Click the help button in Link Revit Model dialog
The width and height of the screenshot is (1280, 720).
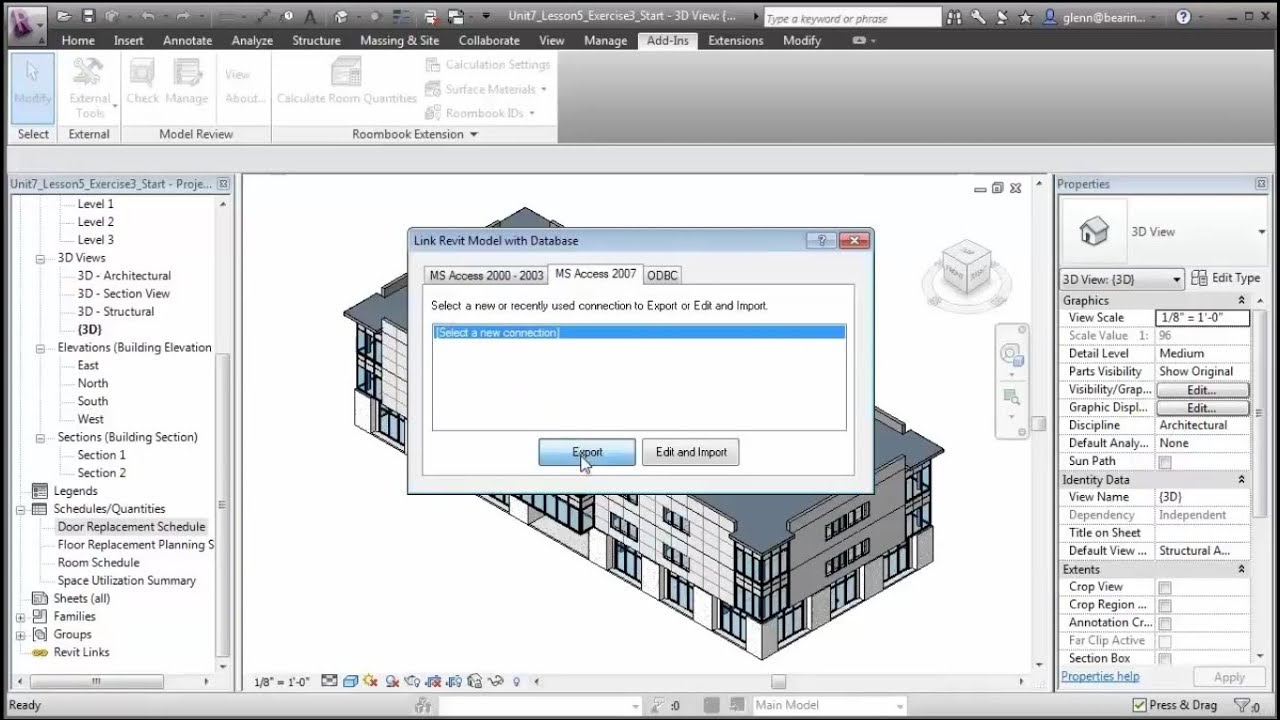point(821,240)
